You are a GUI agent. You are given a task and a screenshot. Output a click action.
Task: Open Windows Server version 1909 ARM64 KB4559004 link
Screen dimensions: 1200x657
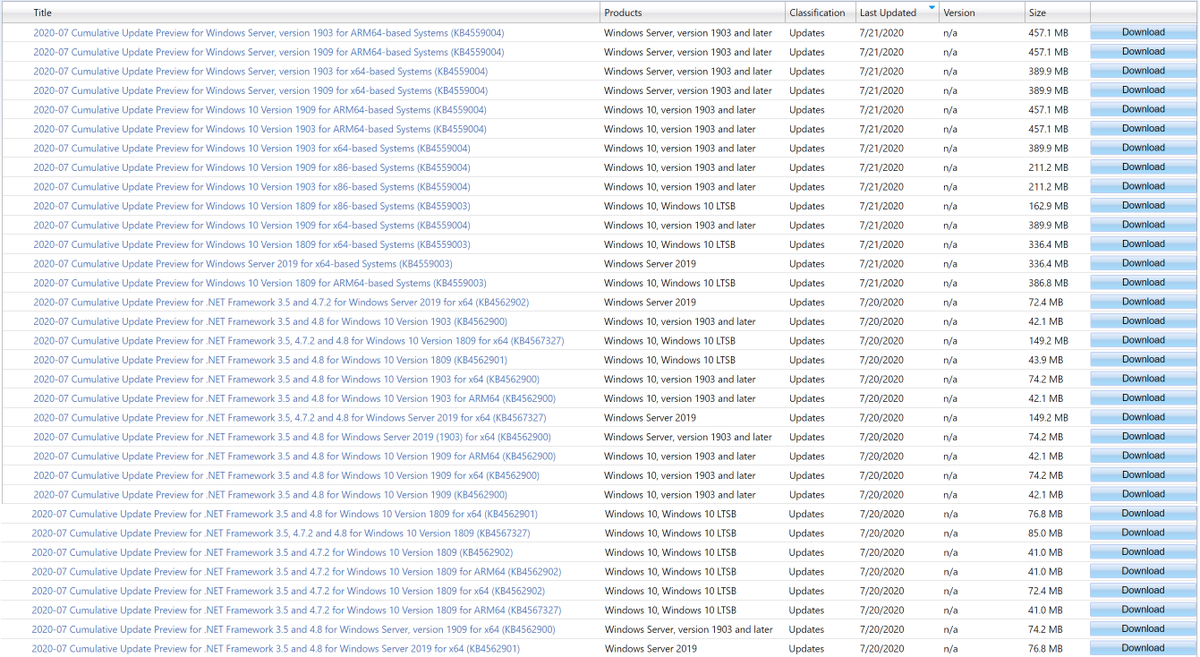pos(269,52)
